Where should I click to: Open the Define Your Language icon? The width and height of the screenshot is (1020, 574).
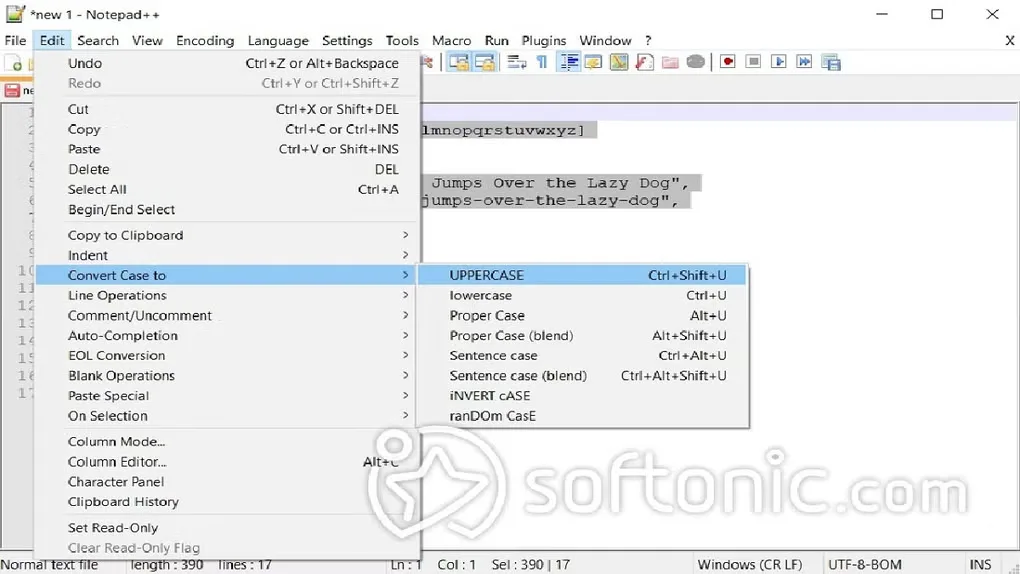point(593,62)
